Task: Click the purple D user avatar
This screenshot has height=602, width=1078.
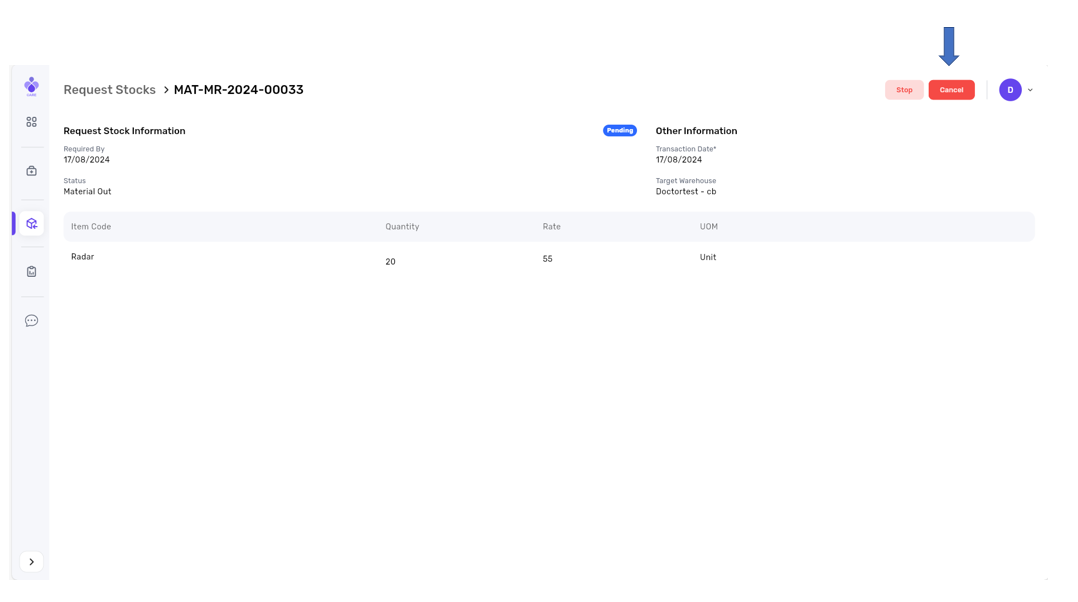Action: [1010, 90]
